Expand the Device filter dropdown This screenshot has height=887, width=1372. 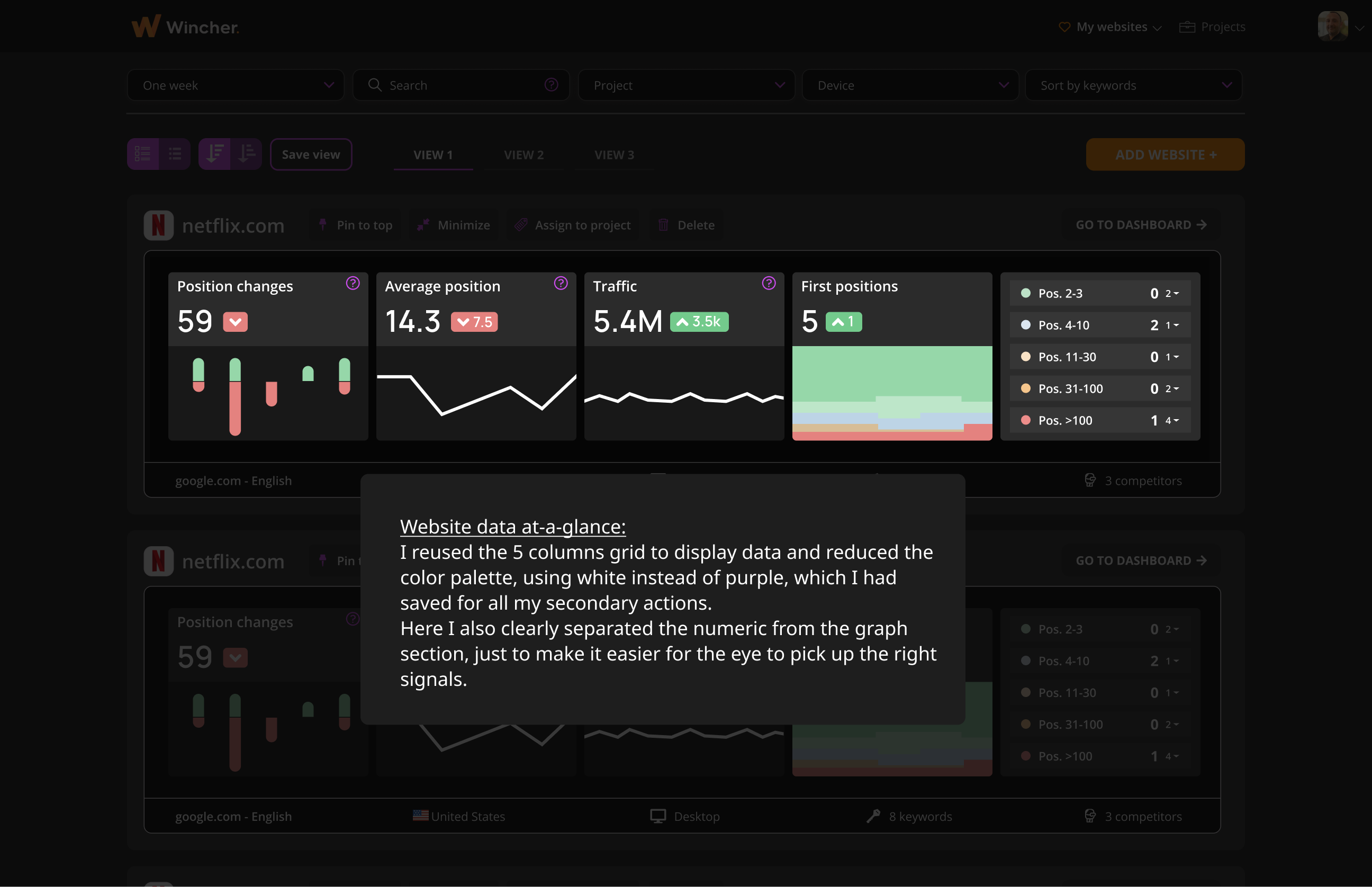tap(910, 85)
